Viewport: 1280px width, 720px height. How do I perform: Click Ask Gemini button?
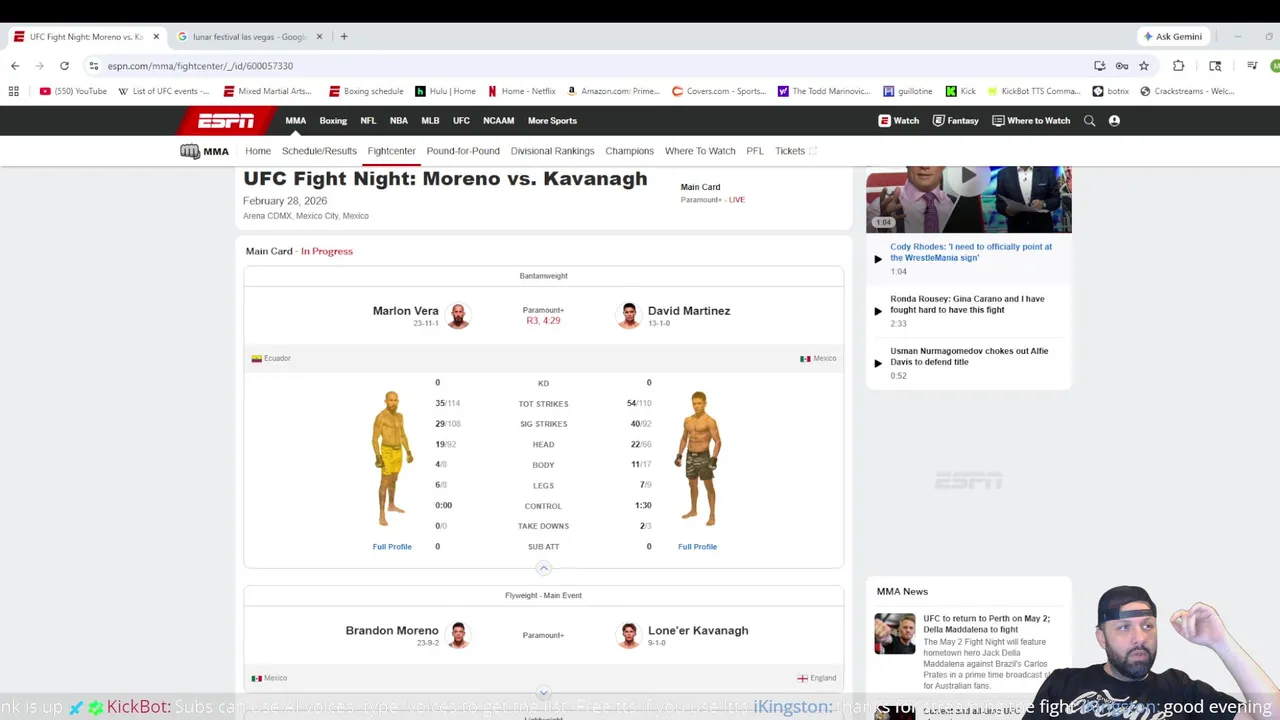[x=1172, y=37]
